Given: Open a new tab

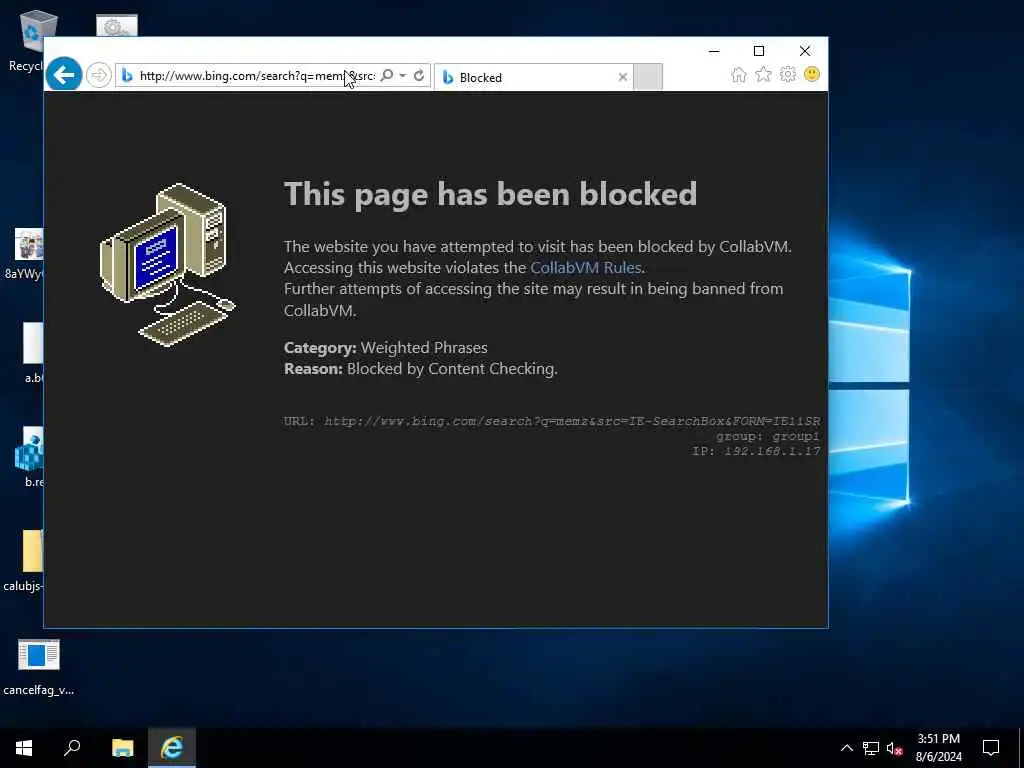Looking at the screenshot, I should tap(648, 77).
